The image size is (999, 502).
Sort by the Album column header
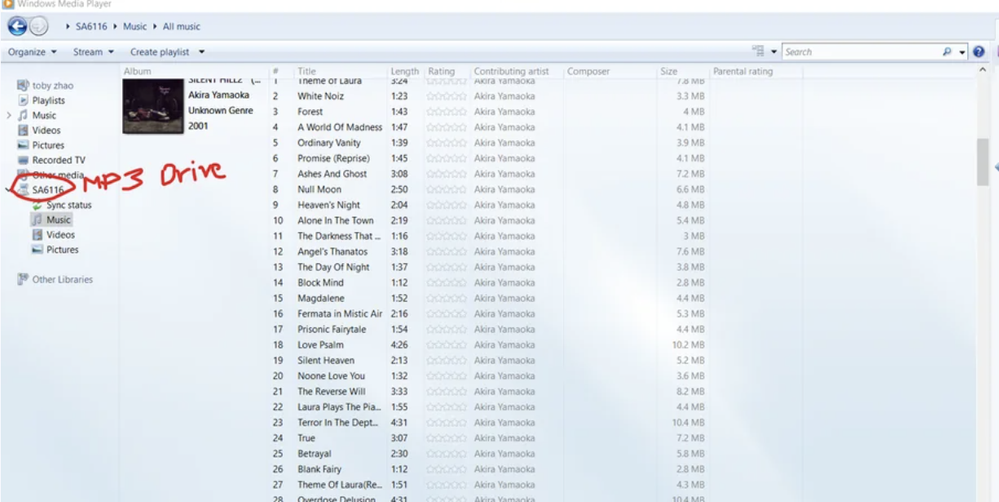pos(137,71)
